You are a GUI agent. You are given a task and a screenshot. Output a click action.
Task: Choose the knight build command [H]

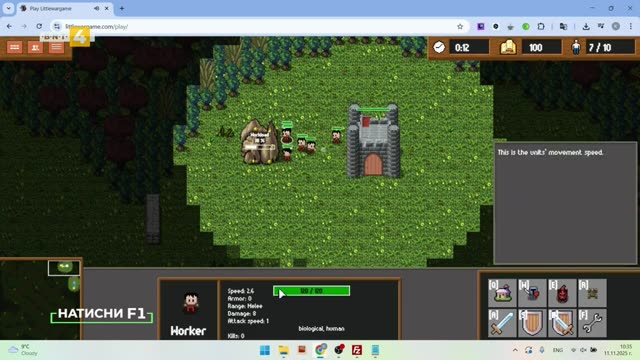pos(532,293)
